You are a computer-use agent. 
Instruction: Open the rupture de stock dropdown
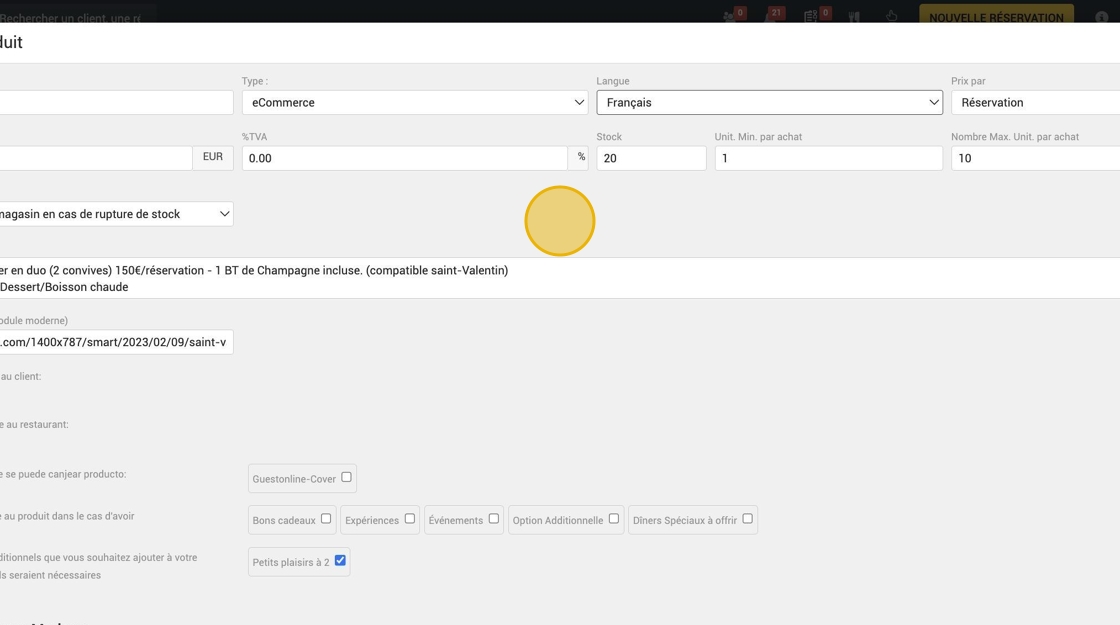point(116,214)
